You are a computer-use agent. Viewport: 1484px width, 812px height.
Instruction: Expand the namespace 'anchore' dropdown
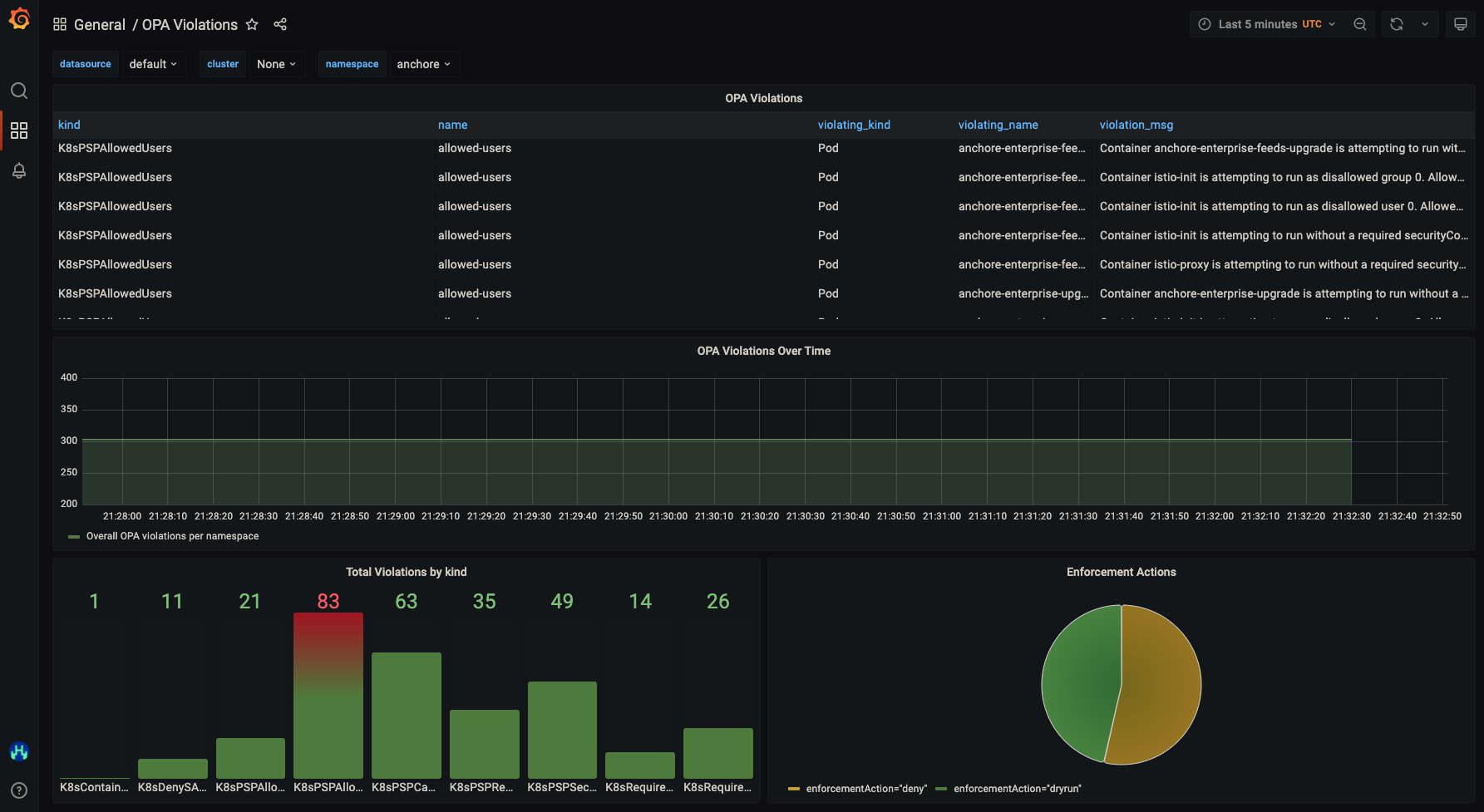pos(423,64)
